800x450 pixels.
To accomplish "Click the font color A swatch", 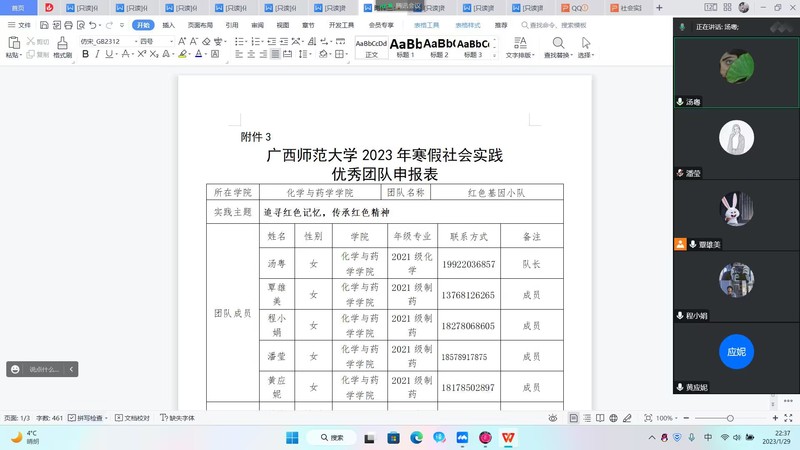I will click(x=198, y=54).
